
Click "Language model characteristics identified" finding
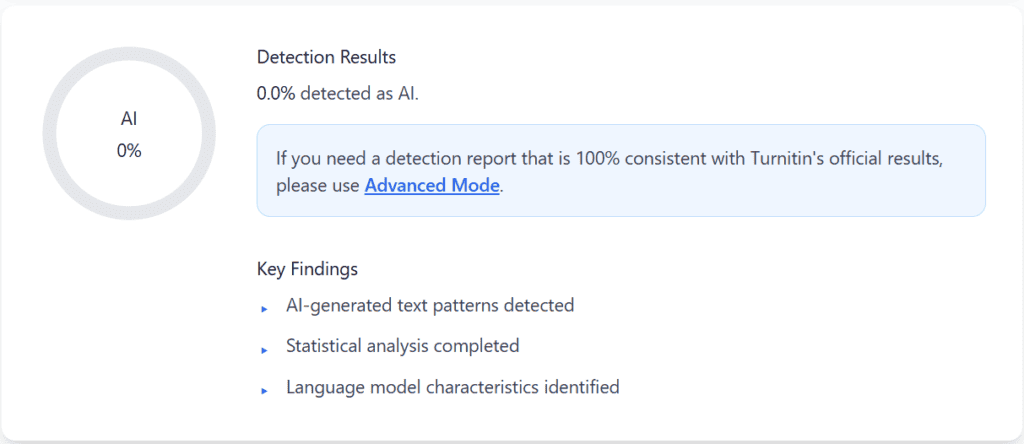452,387
